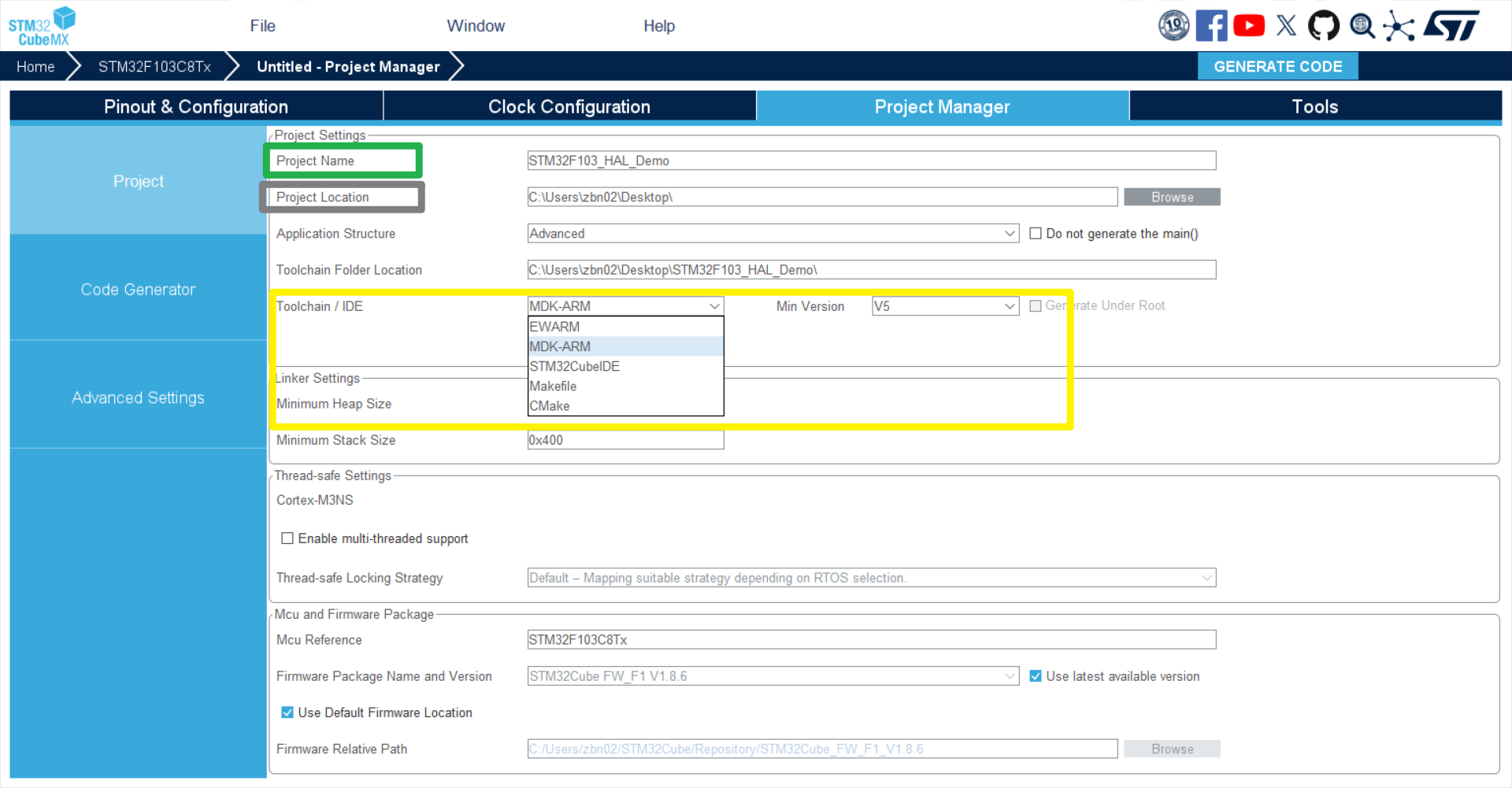Screen dimensions: 1512x788
Task: Open the Application Structure dropdown
Action: (773, 234)
